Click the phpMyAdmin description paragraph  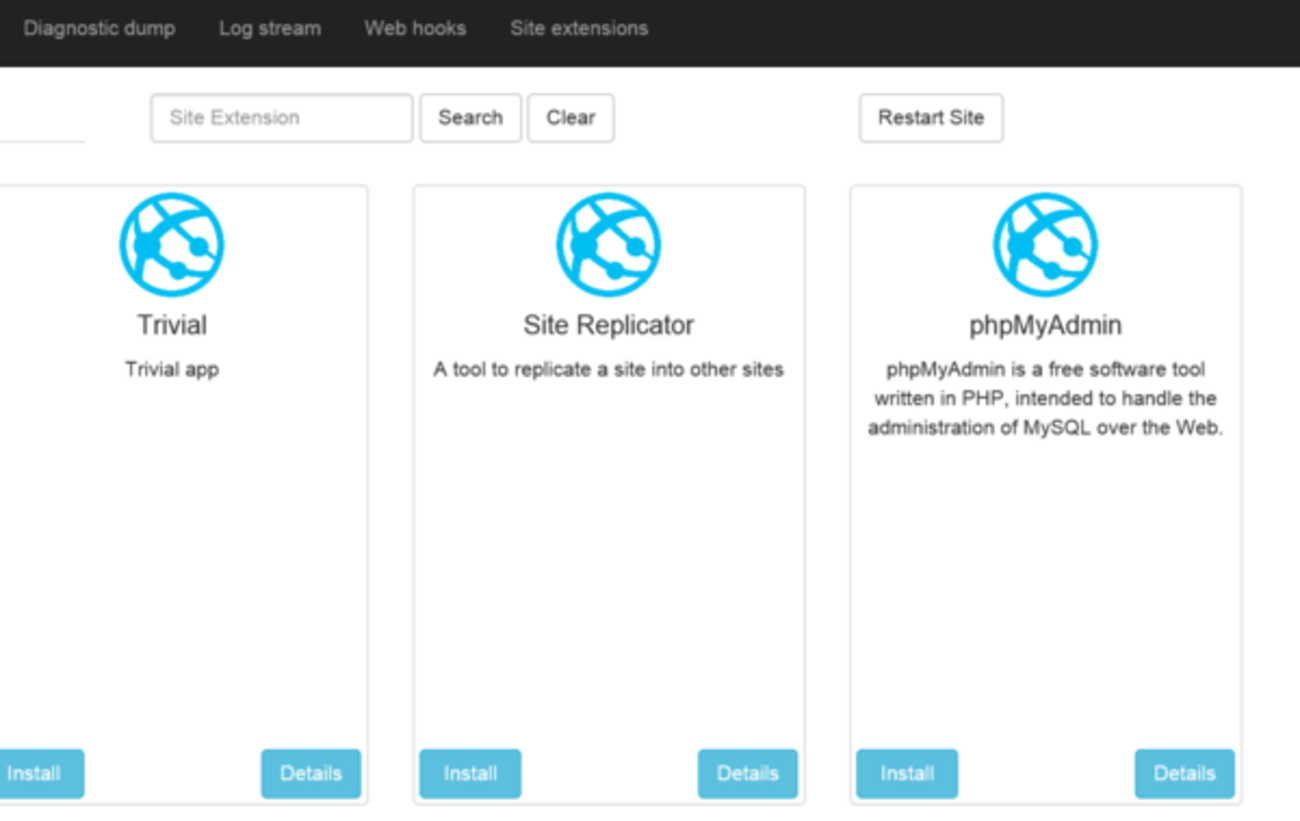[1046, 399]
